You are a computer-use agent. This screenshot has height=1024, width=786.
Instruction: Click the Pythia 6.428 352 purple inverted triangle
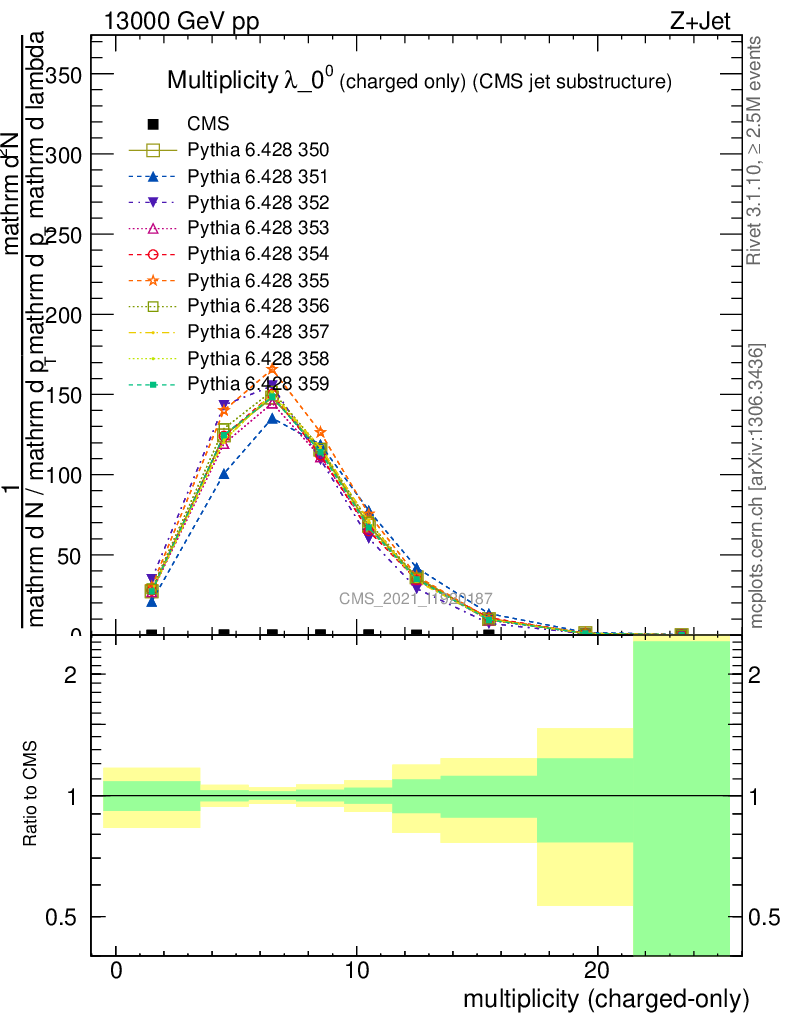click(x=153, y=202)
